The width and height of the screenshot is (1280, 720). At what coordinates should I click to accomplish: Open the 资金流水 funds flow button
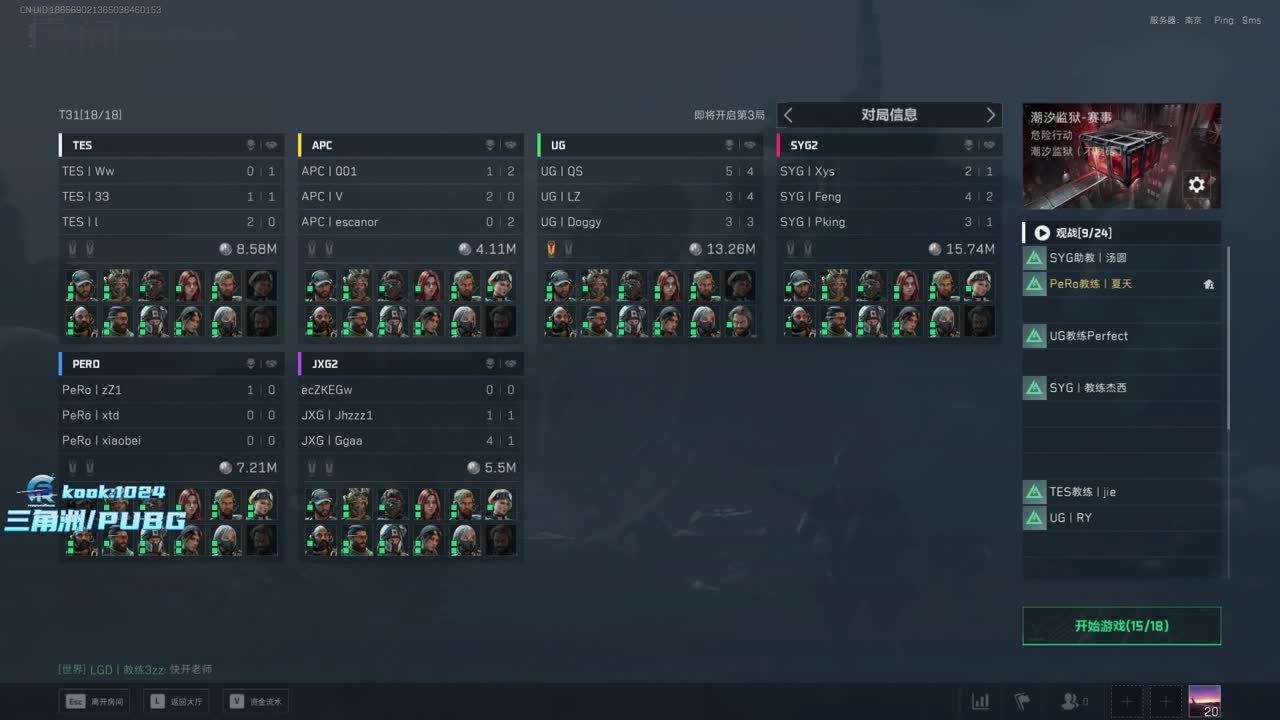(x=257, y=701)
